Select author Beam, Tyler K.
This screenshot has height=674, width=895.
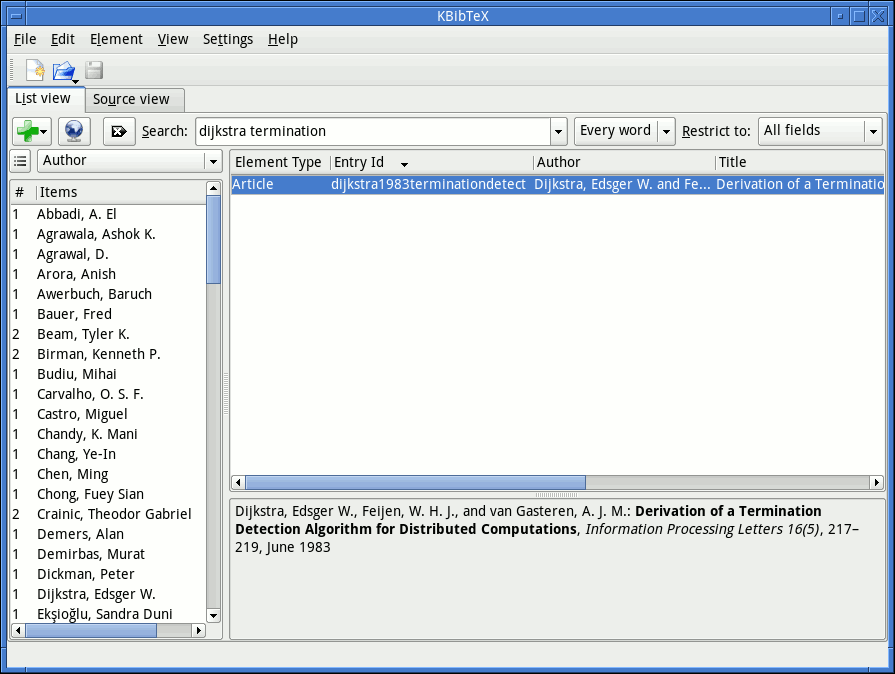(x=108, y=334)
